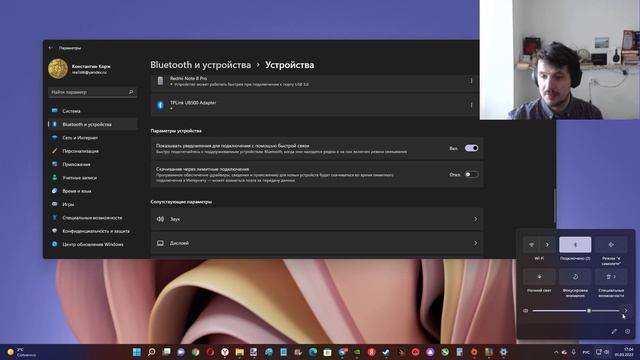This screenshot has width=640, height=360.
Task: Click the pencil edit quick settings icon
Action: pos(614,331)
